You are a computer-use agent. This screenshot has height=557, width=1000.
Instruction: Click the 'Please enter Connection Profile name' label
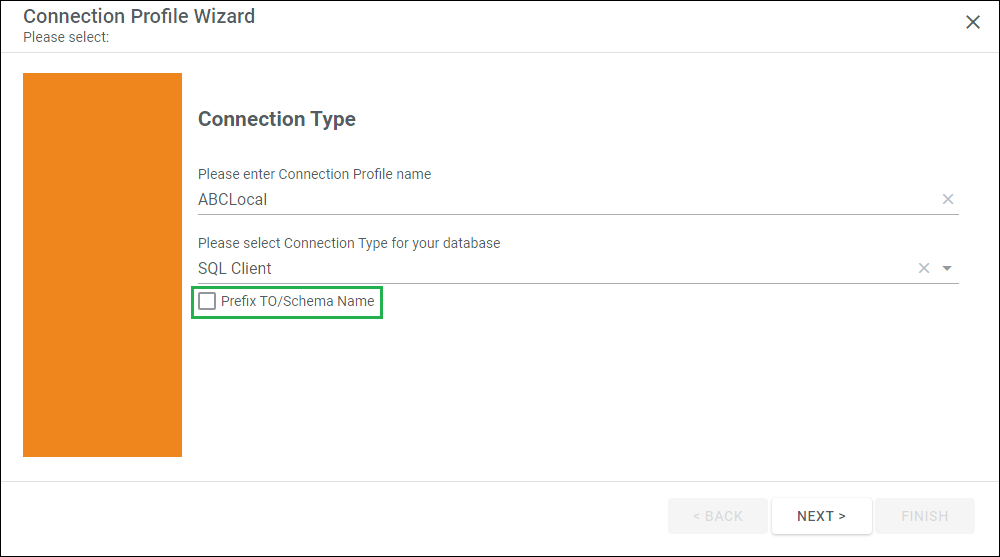(x=314, y=174)
